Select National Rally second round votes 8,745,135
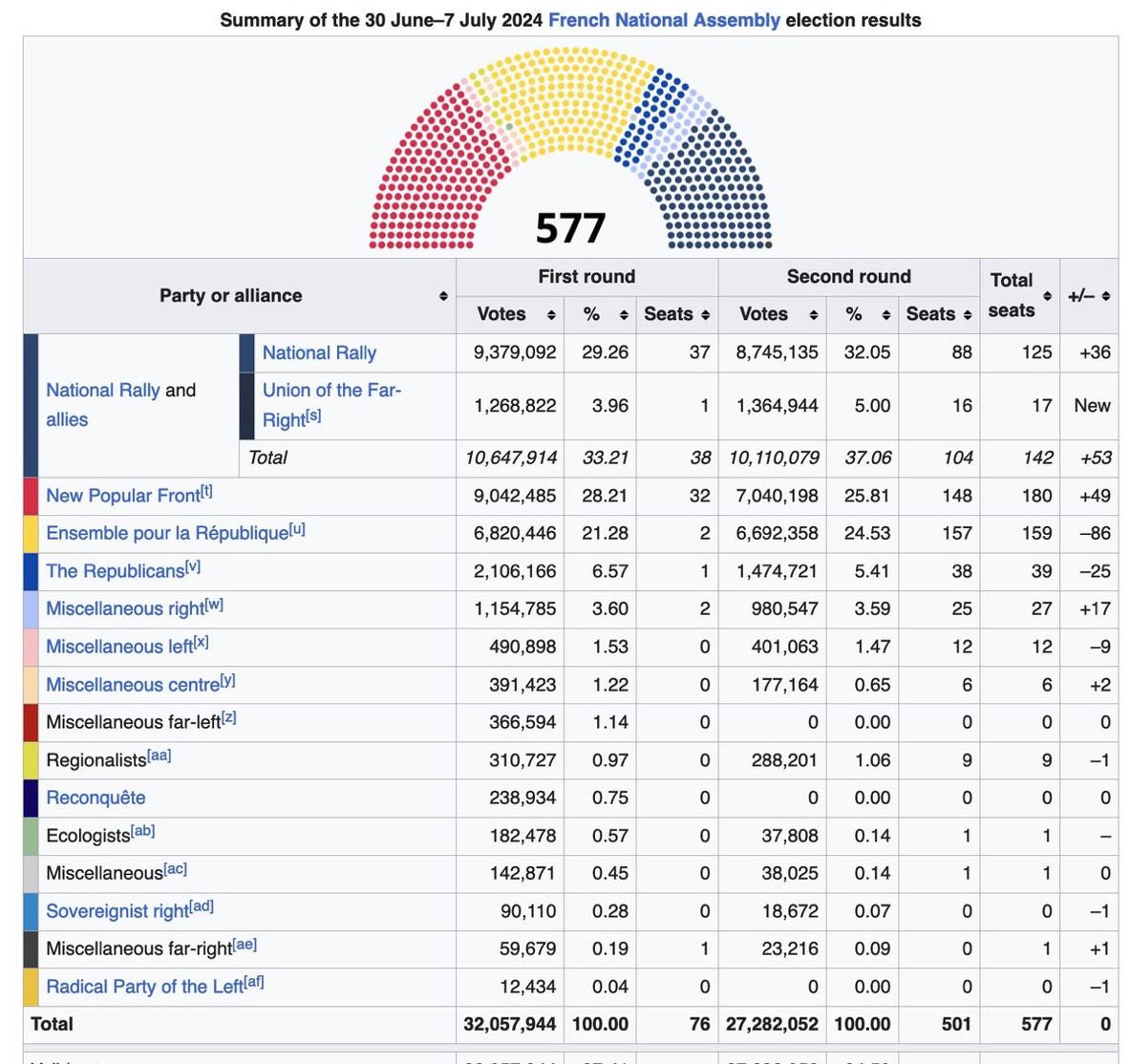The height and width of the screenshot is (1064, 1130). tap(777, 353)
